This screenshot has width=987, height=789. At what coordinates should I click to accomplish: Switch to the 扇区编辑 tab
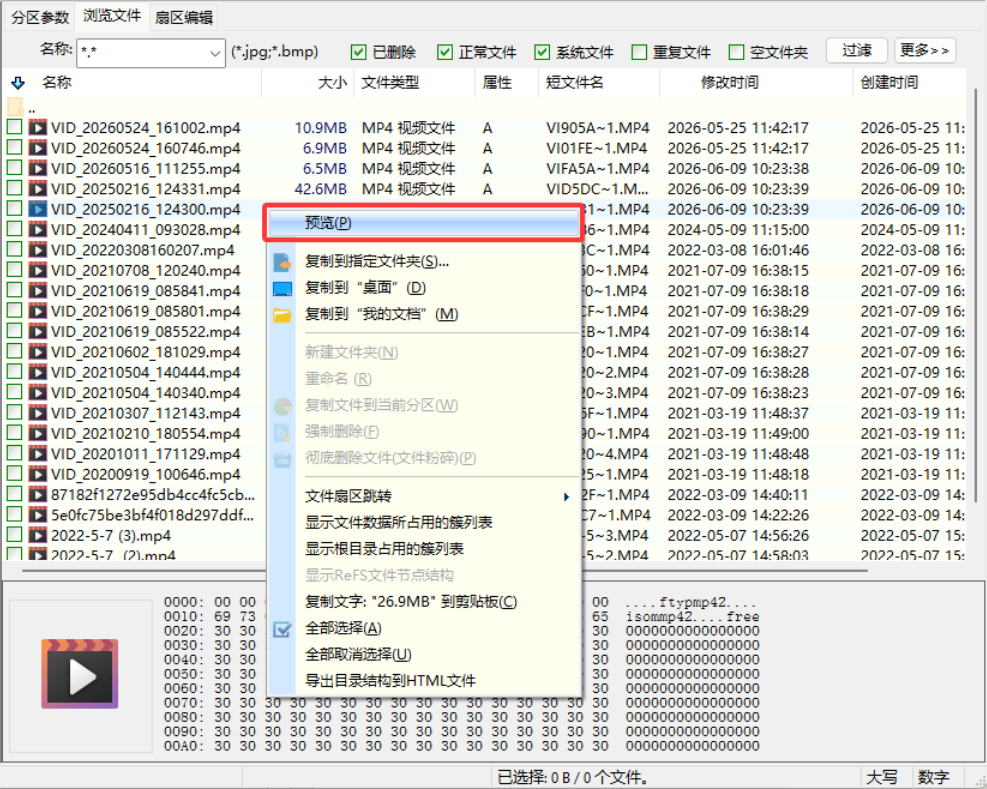click(x=184, y=17)
